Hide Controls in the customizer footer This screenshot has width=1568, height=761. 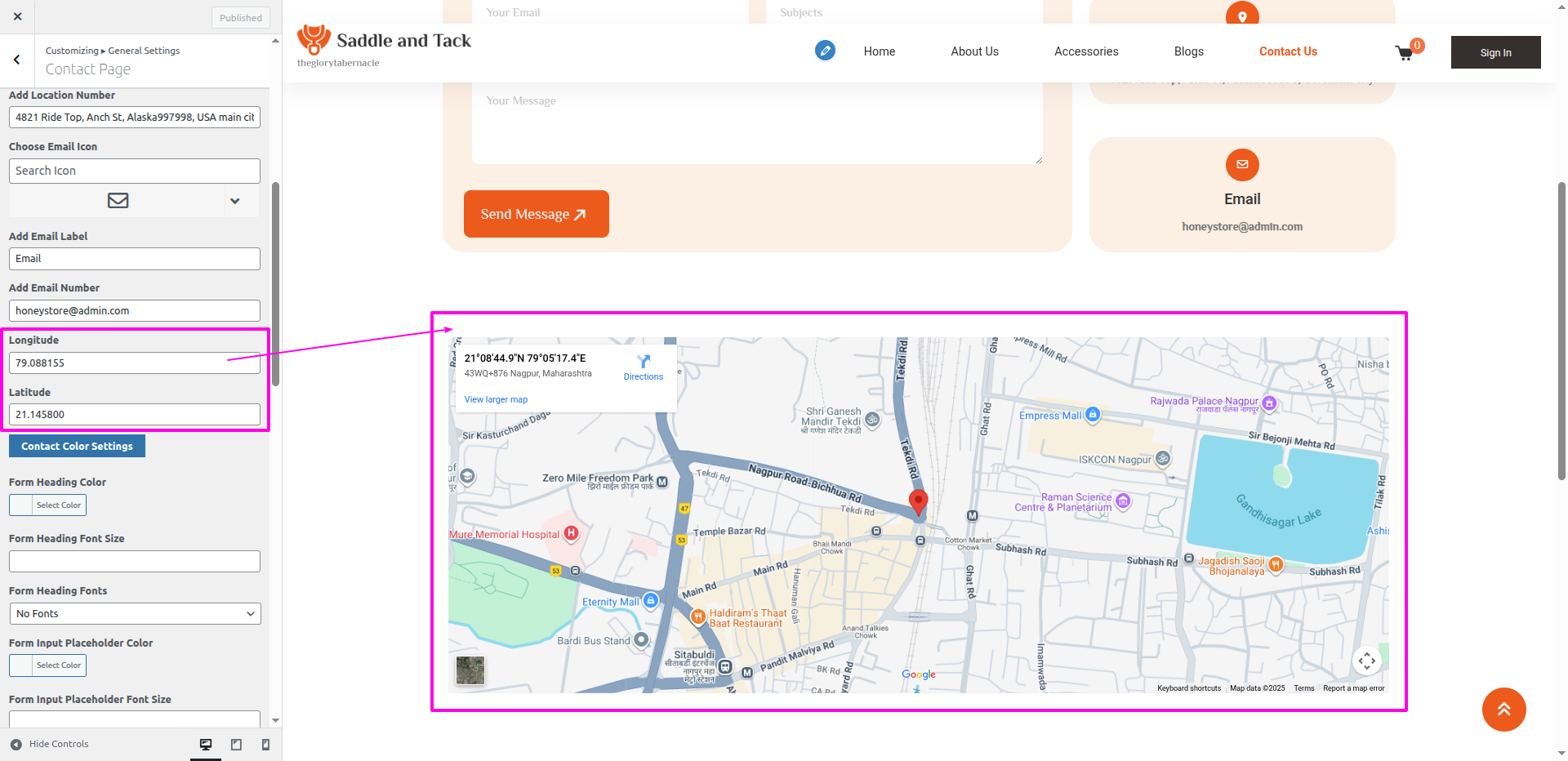[49, 744]
